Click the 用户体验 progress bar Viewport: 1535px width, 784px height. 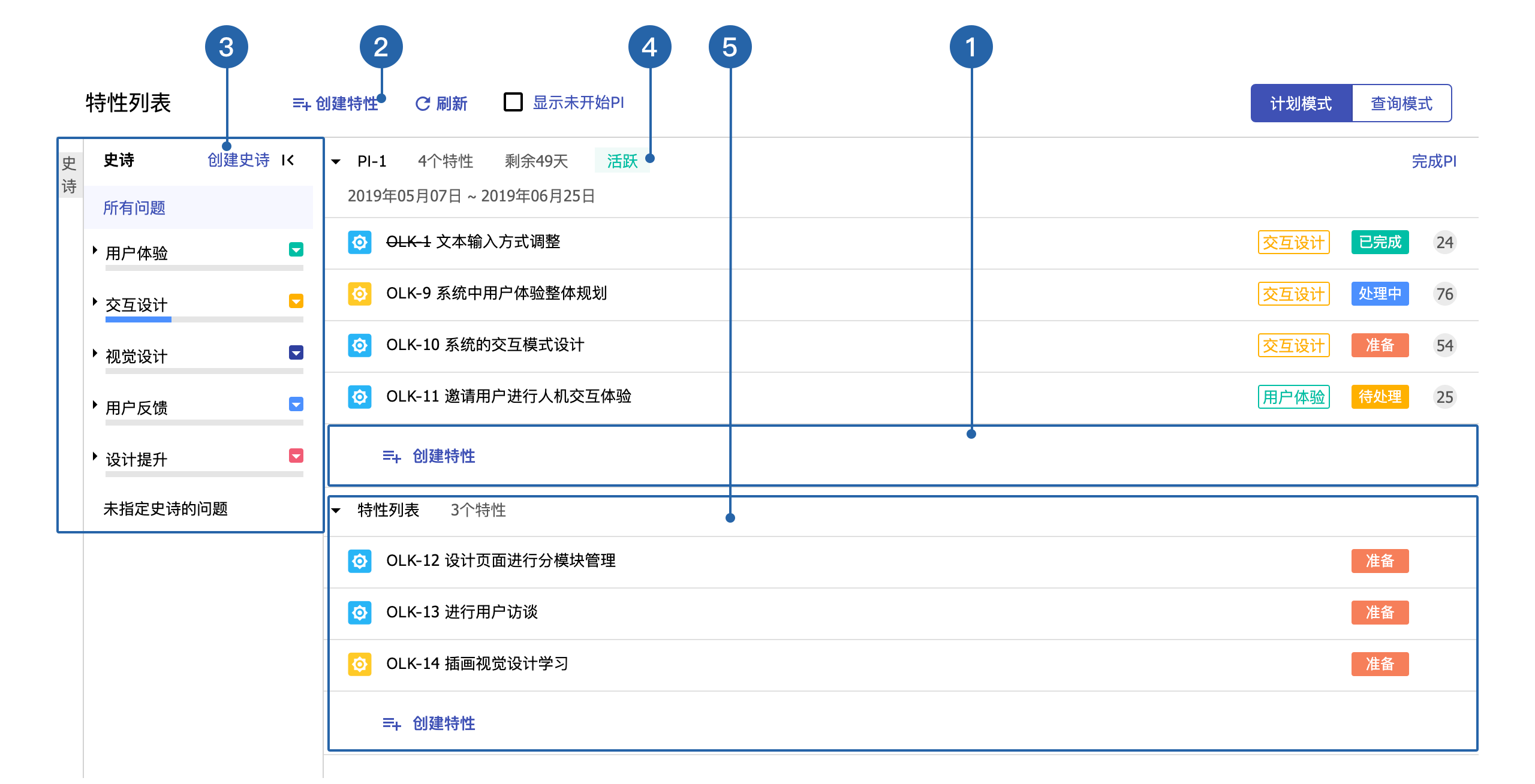click(x=204, y=268)
